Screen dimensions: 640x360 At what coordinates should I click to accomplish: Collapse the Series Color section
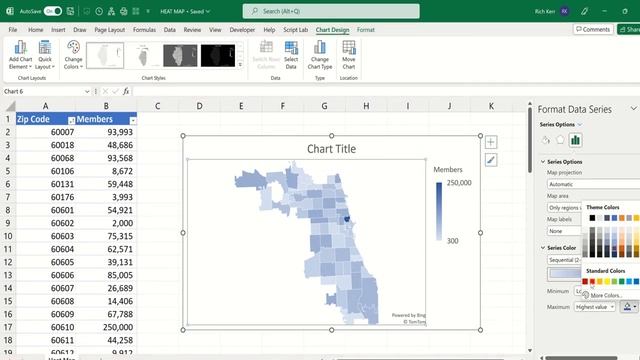(x=543, y=248)
